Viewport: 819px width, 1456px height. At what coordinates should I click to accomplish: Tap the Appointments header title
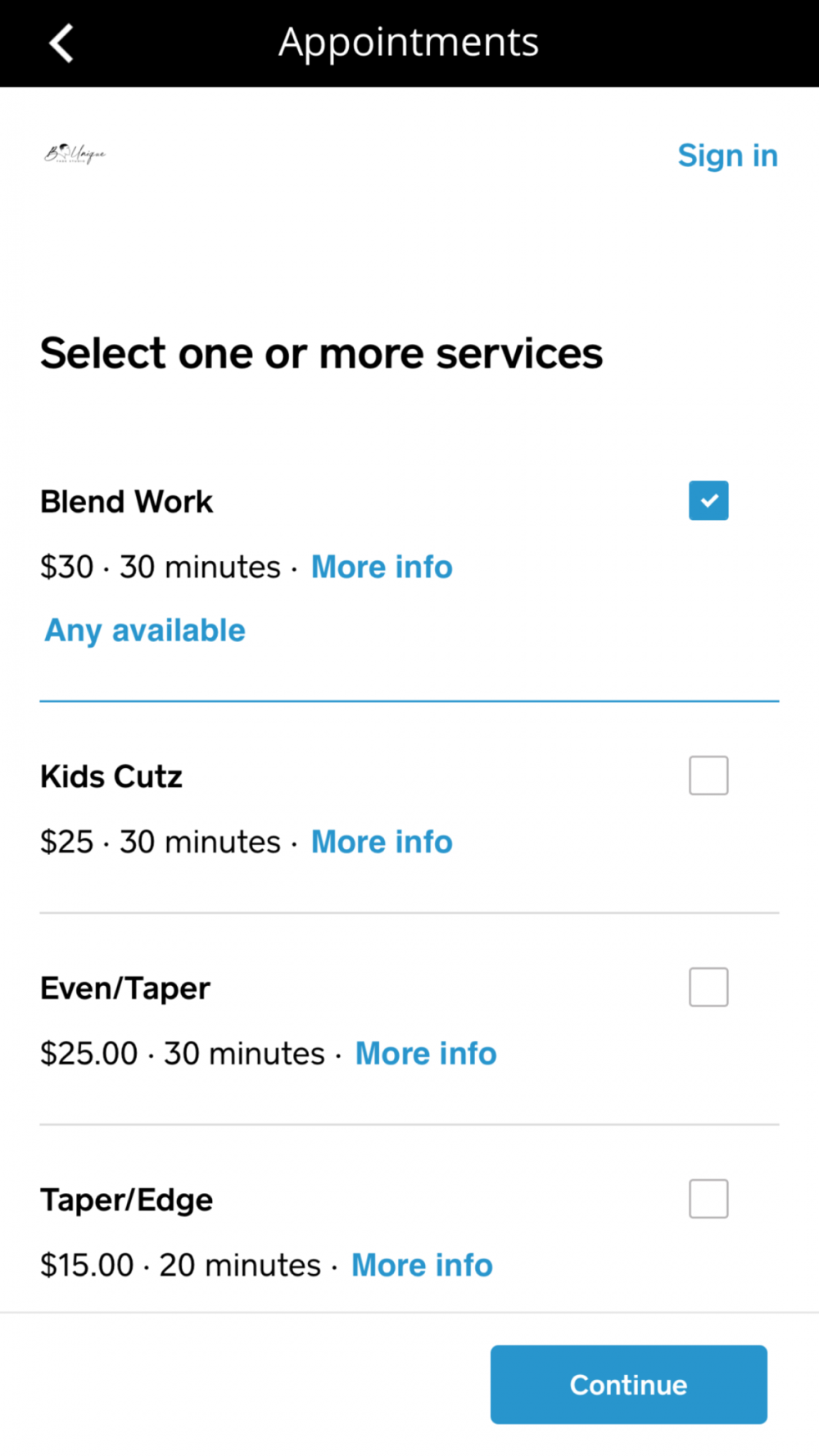[409, 43]
